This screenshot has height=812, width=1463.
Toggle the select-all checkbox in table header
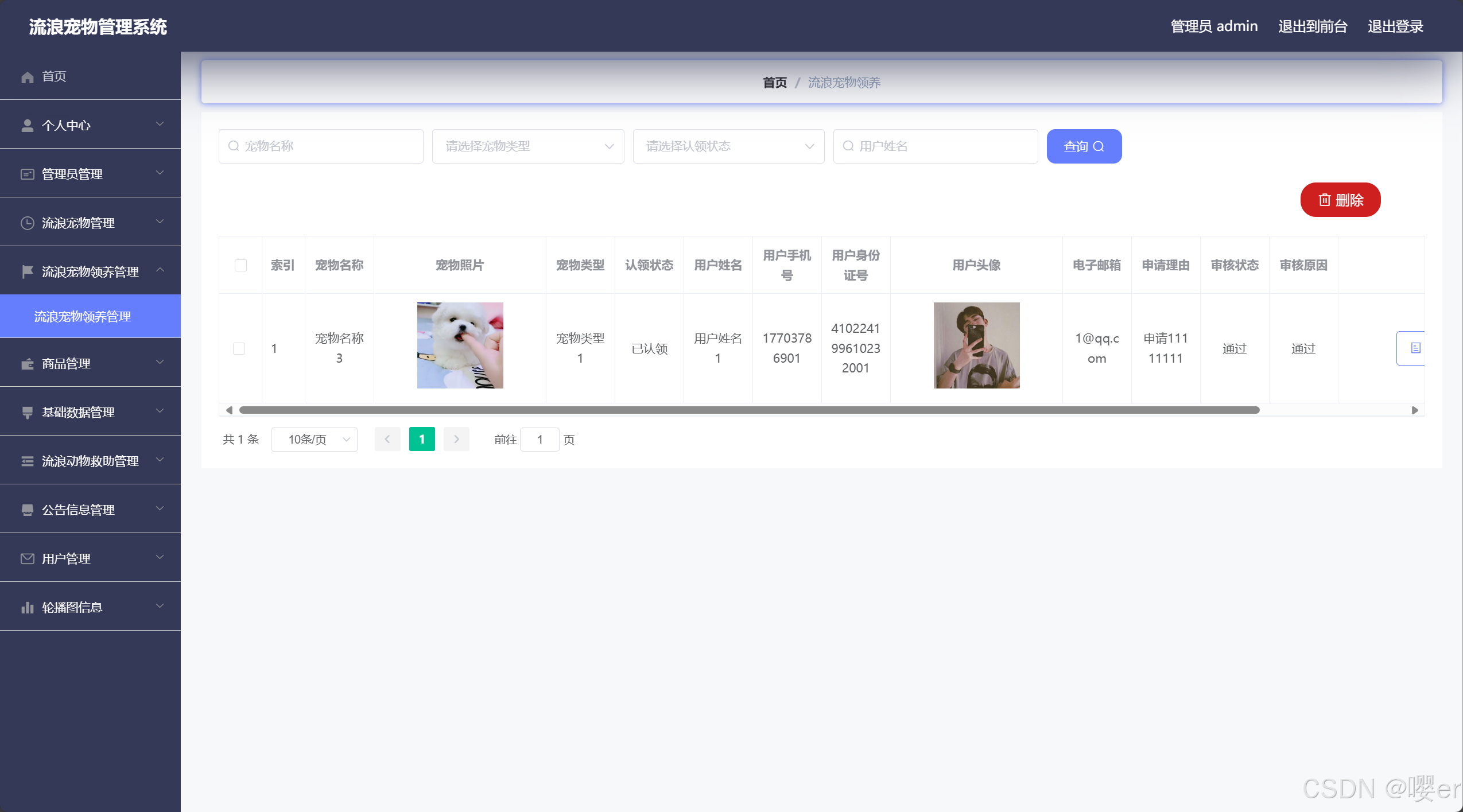[240, 265]
